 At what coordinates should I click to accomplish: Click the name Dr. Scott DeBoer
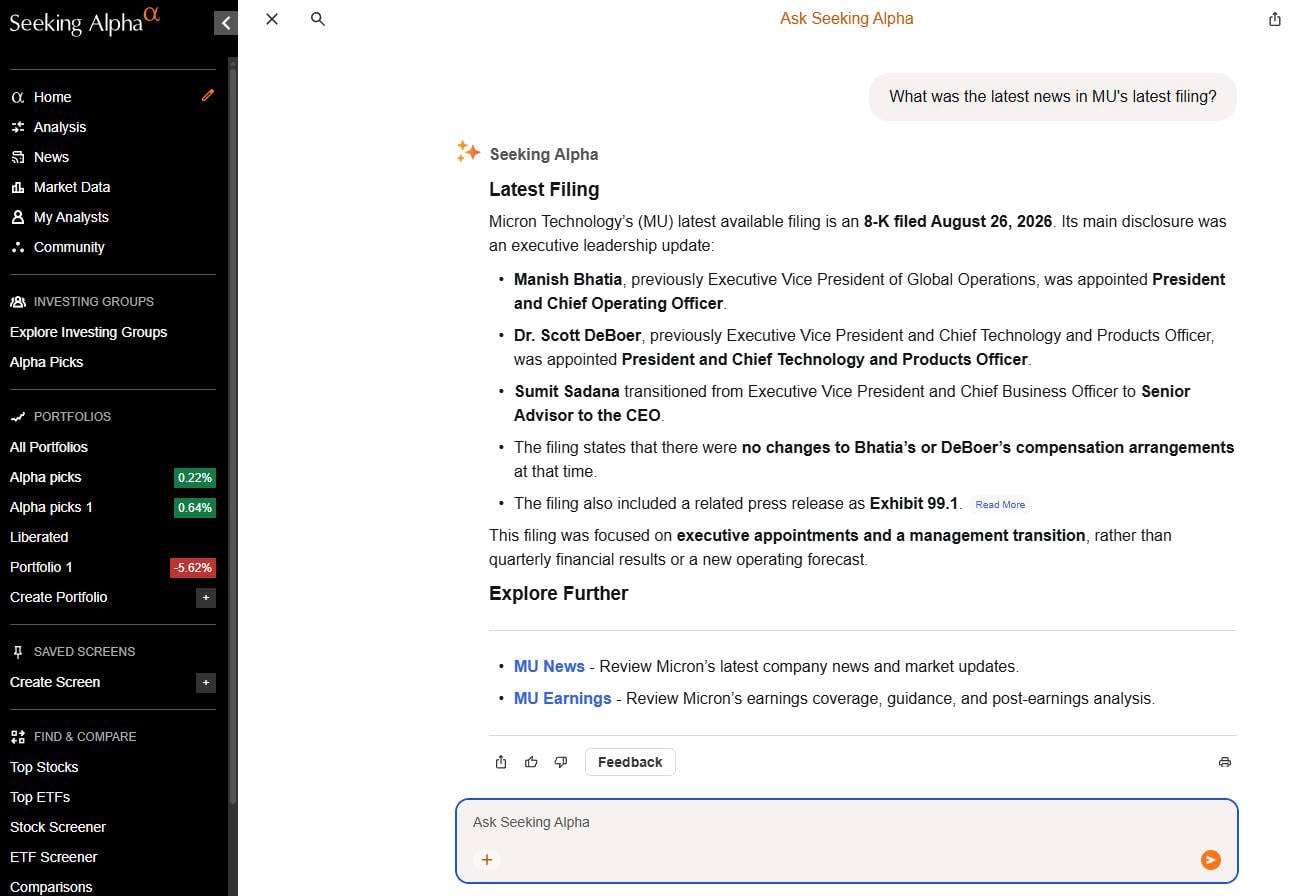pos(577,335)
